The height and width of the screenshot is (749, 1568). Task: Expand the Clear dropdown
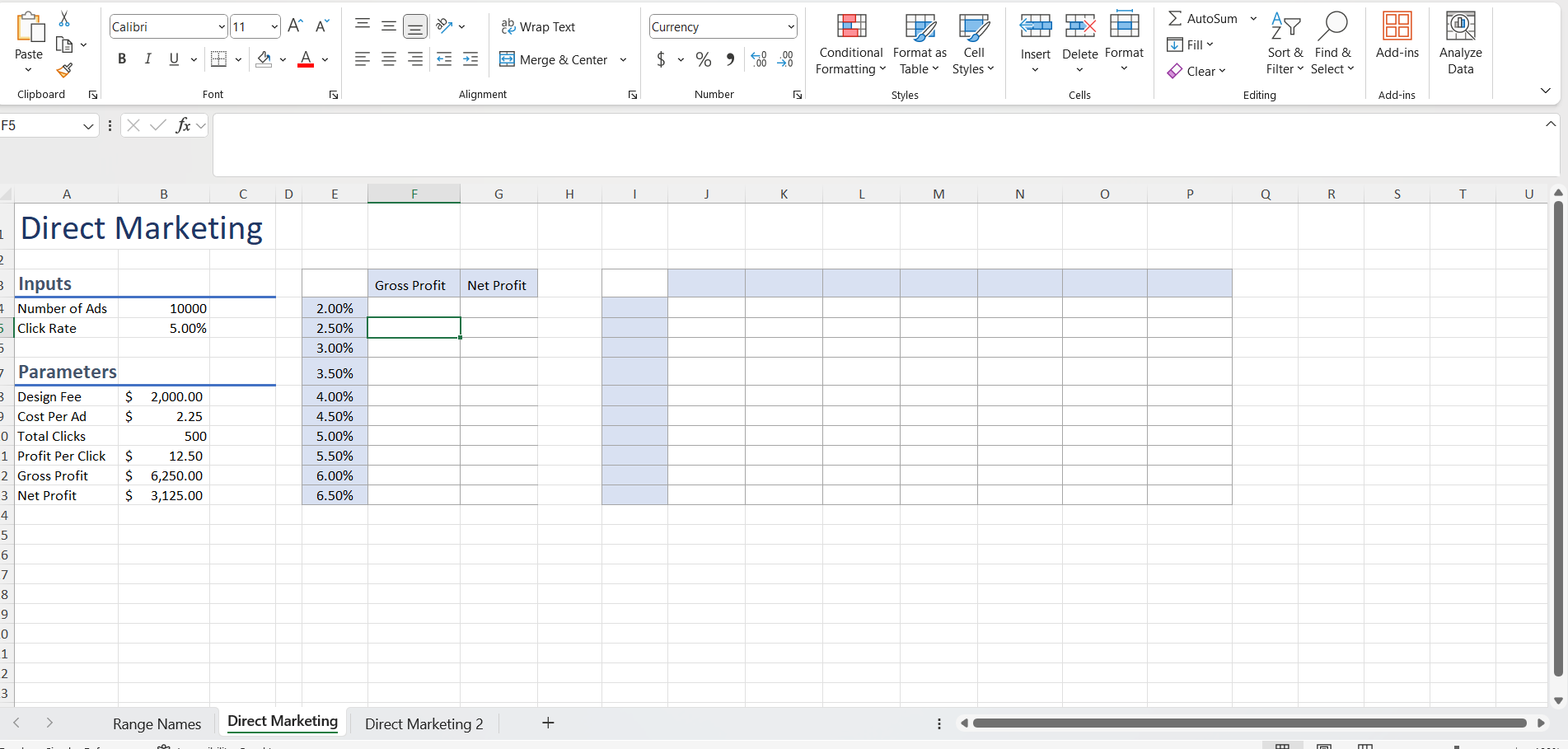[x=1222, y=71]
